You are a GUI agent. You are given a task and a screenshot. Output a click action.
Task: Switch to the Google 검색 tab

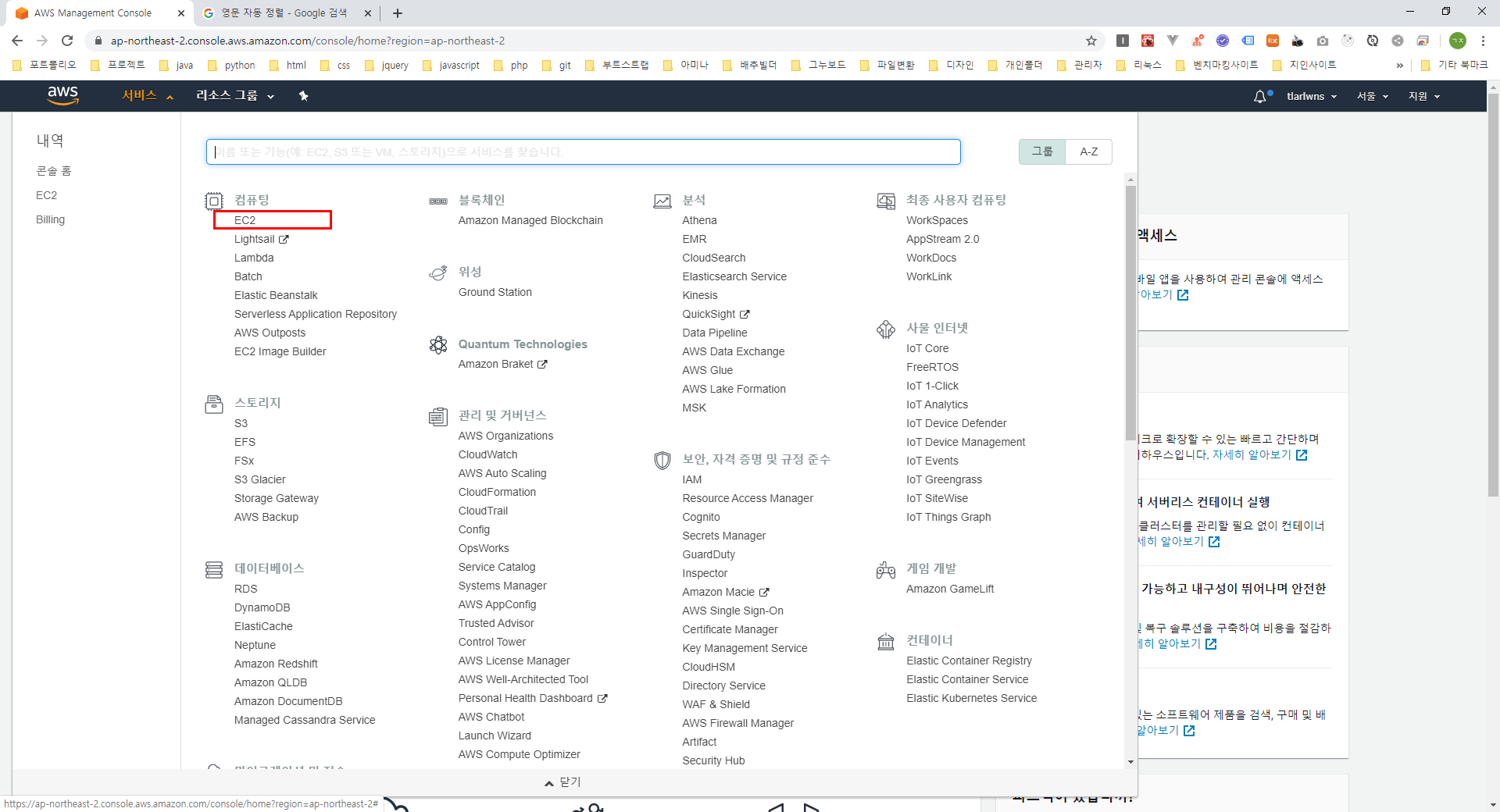pos(284,13)
